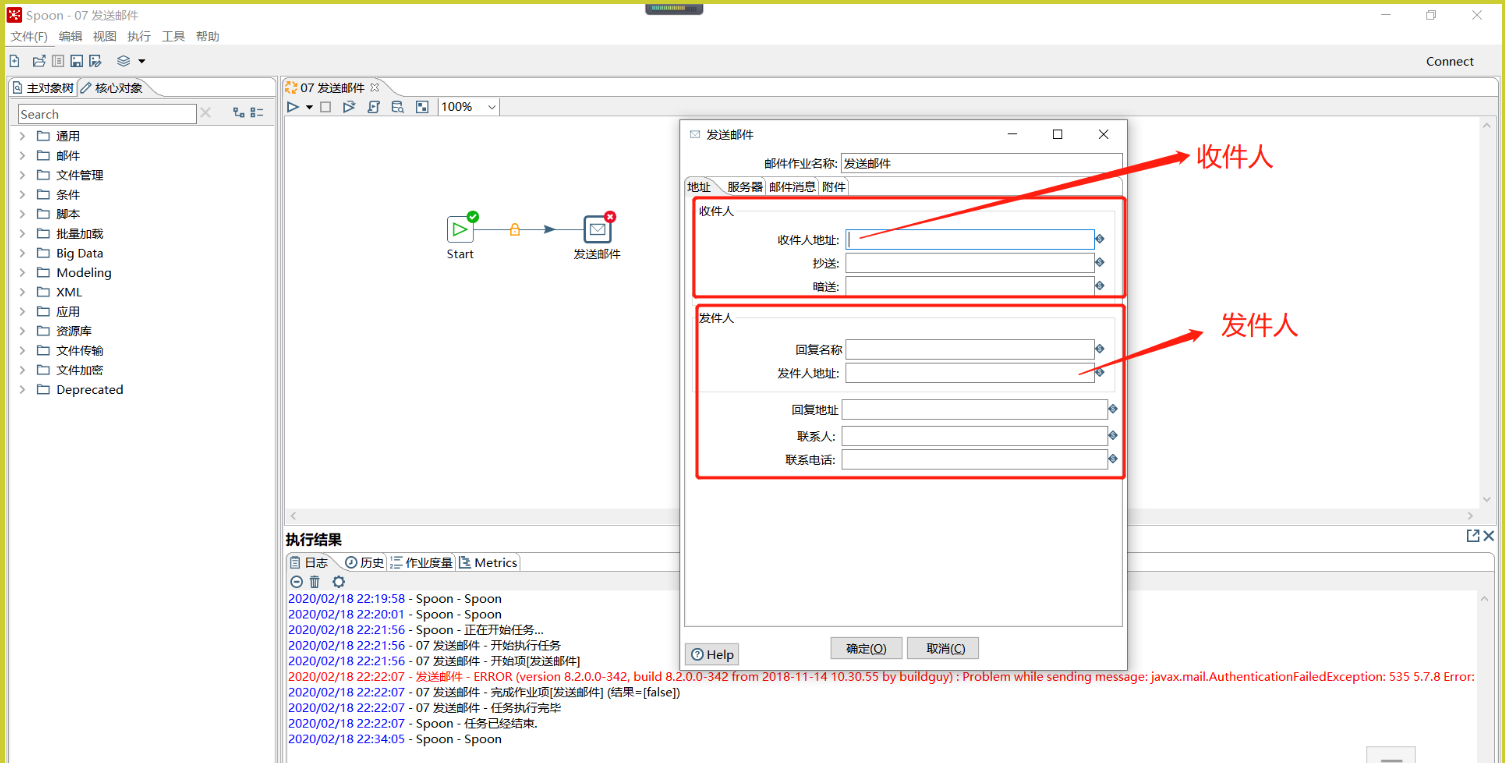Click the open file folder icon
The image size is (1505, 763).
(x=39, y=61)
